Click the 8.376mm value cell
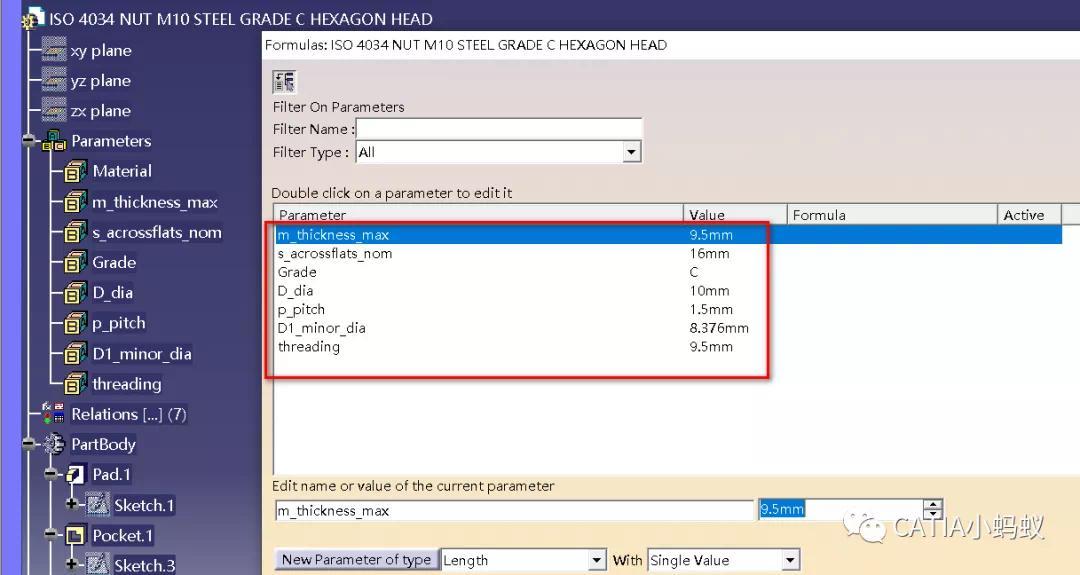Image resolution: width=1080 pixels, height=575 pixels. (718, 328)
